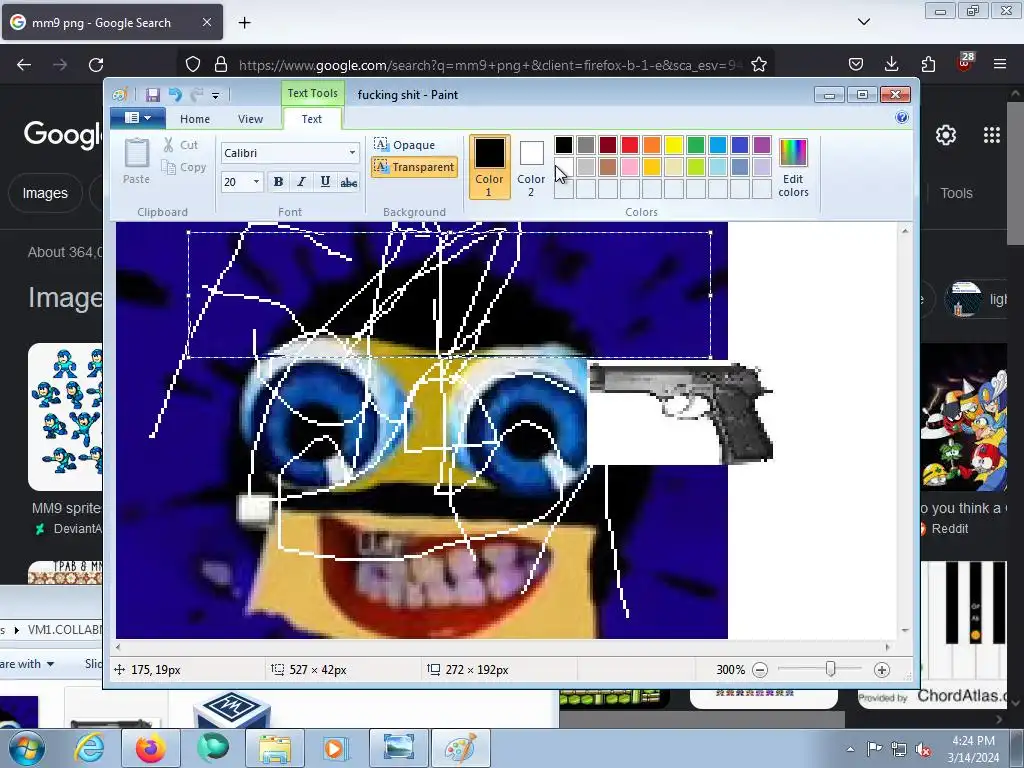This screenshot has height=768, width=1024.
Task: Open the Customize Quick Access Toolbar arrow
Action: (216, 95)
